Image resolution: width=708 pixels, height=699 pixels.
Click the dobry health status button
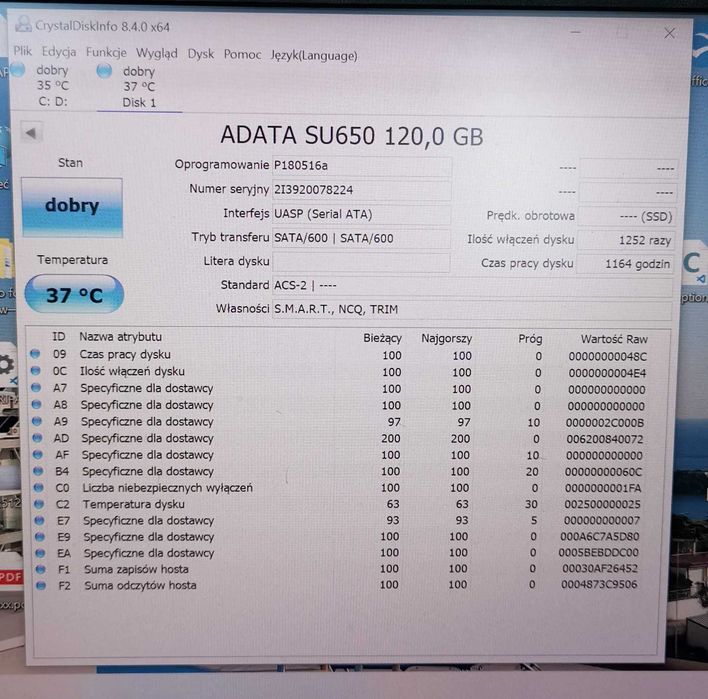click(x=72, y=207)
